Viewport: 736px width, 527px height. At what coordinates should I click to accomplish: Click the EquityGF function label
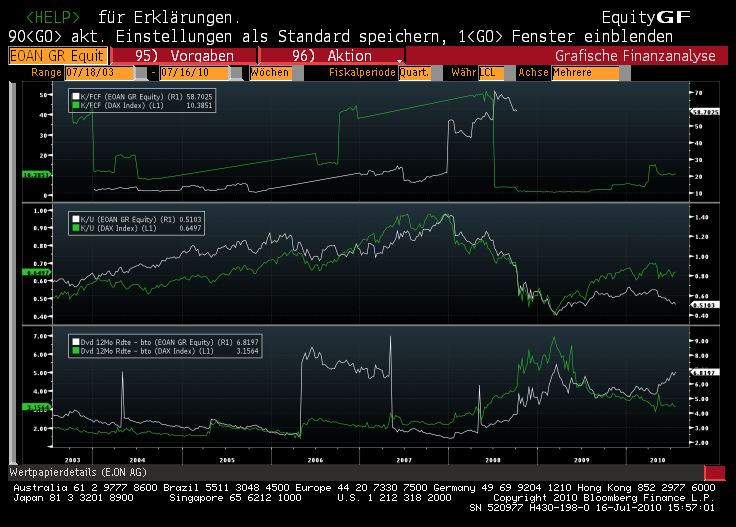pyautogui.click(x=646, y=17)
